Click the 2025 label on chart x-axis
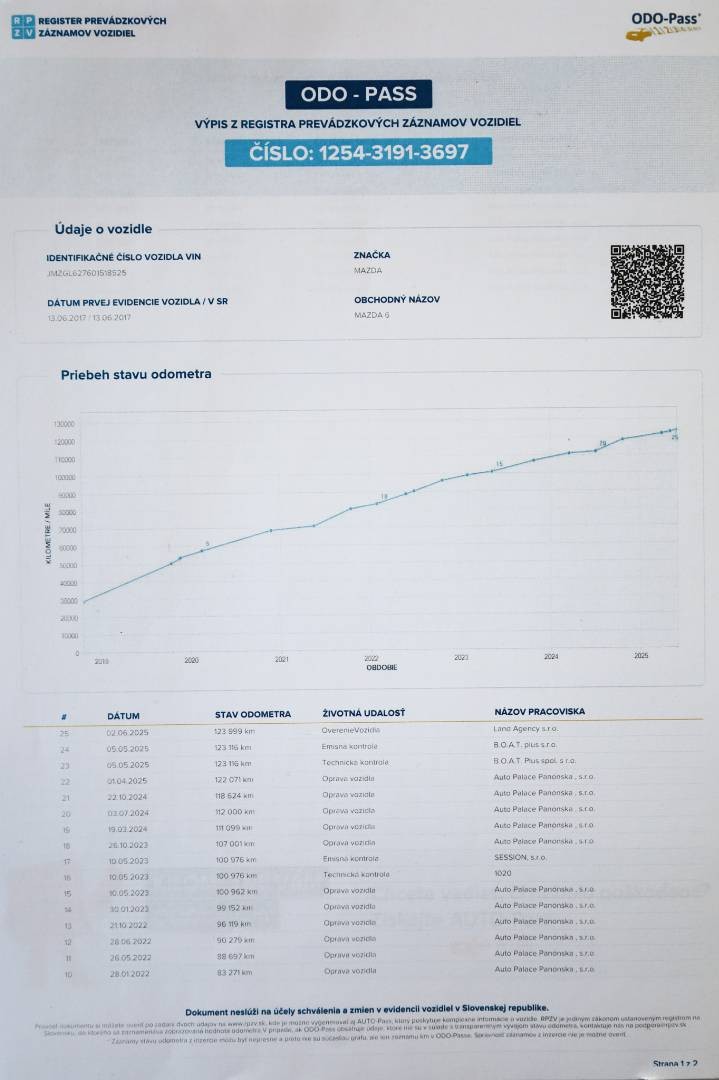This screenshot has height=1080, width=719. point(641,656)
